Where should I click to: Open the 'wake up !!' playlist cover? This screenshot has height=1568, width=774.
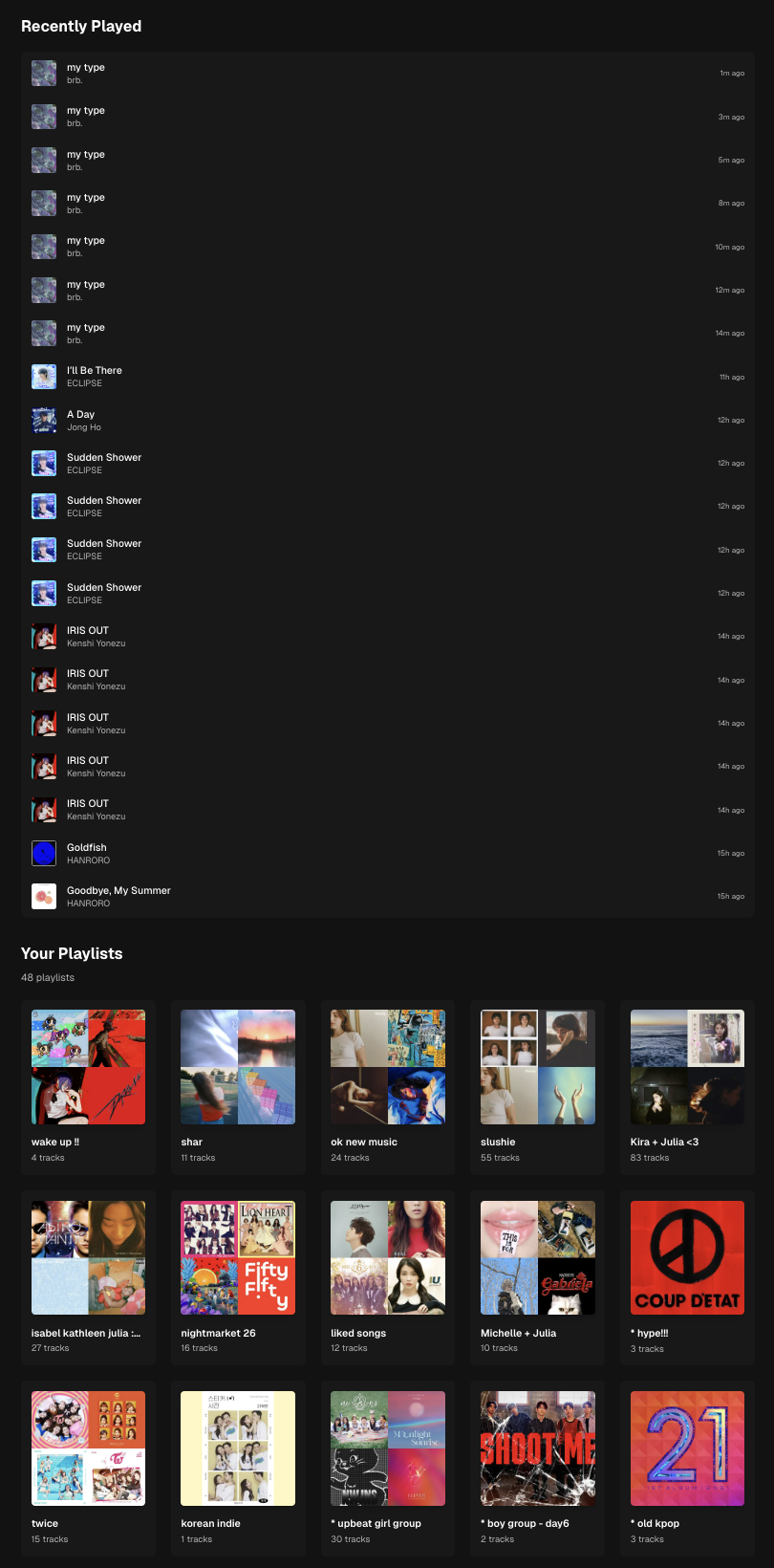(x=88, y=1067)
